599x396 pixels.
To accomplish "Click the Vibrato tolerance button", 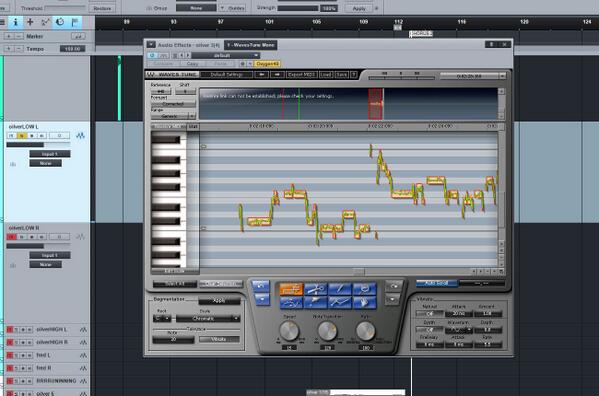I will pyautogui.click(x=219, y=339).
